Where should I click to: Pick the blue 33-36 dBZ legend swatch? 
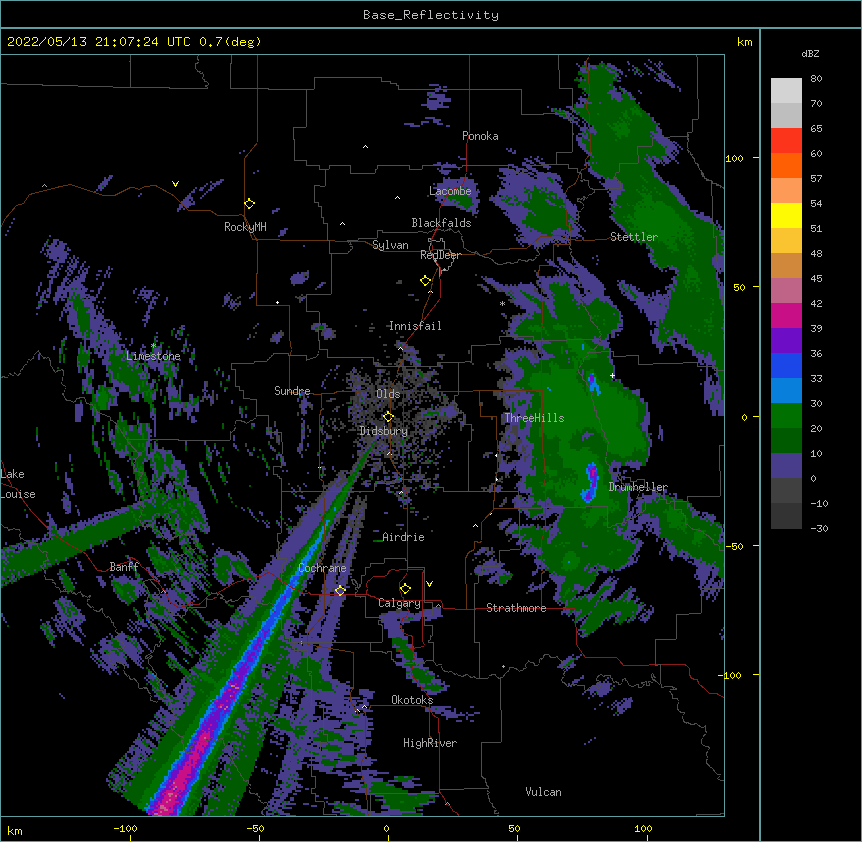tap(786, 365)
